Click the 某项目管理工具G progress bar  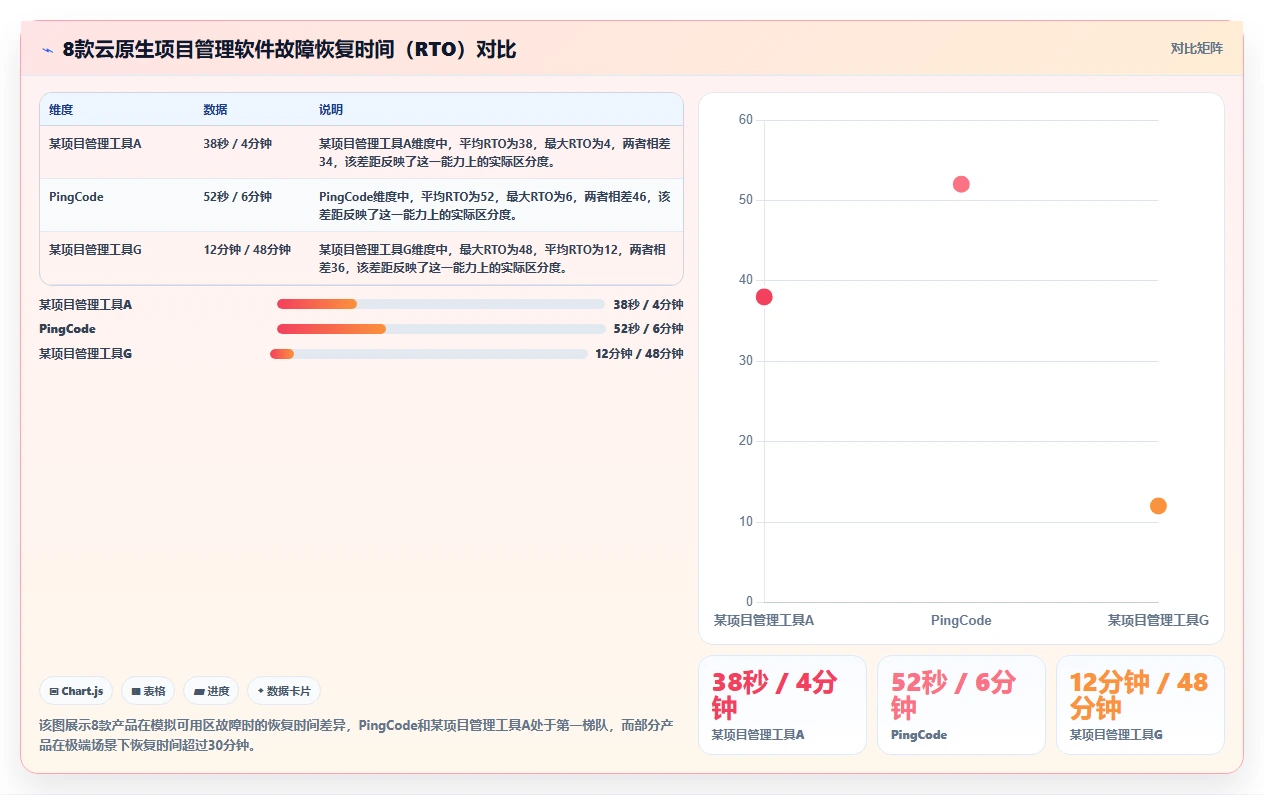click(x=428, y=353)
